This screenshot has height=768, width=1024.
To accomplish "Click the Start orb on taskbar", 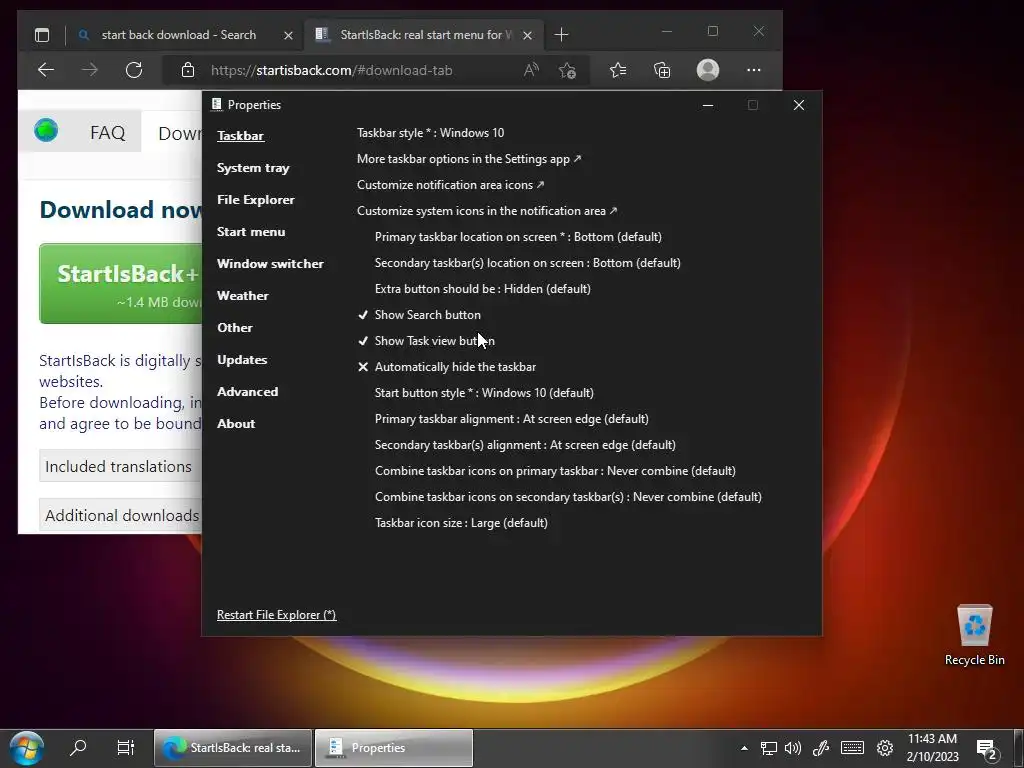I will [x=27, y=748].
